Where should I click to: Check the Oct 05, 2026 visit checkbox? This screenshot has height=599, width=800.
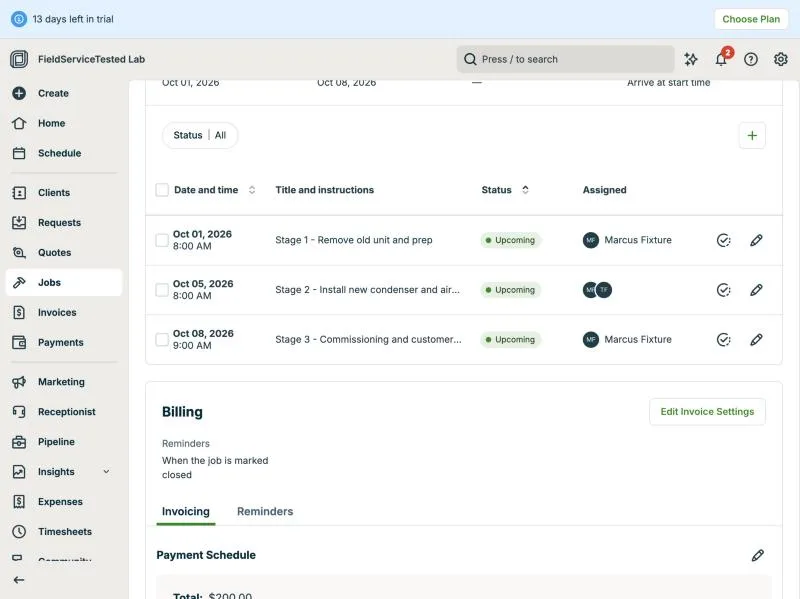pos(162,290)
